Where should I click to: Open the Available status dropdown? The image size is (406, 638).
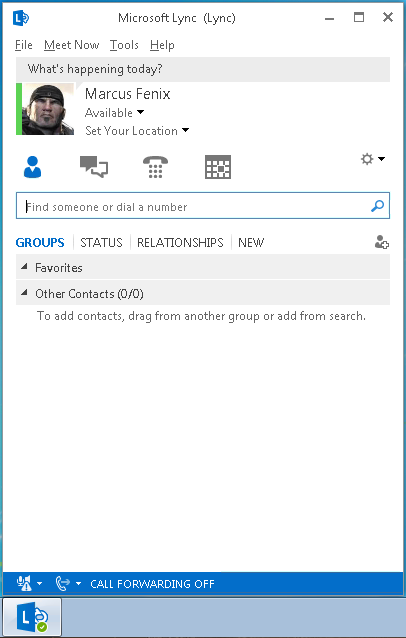tap(114, 112)
